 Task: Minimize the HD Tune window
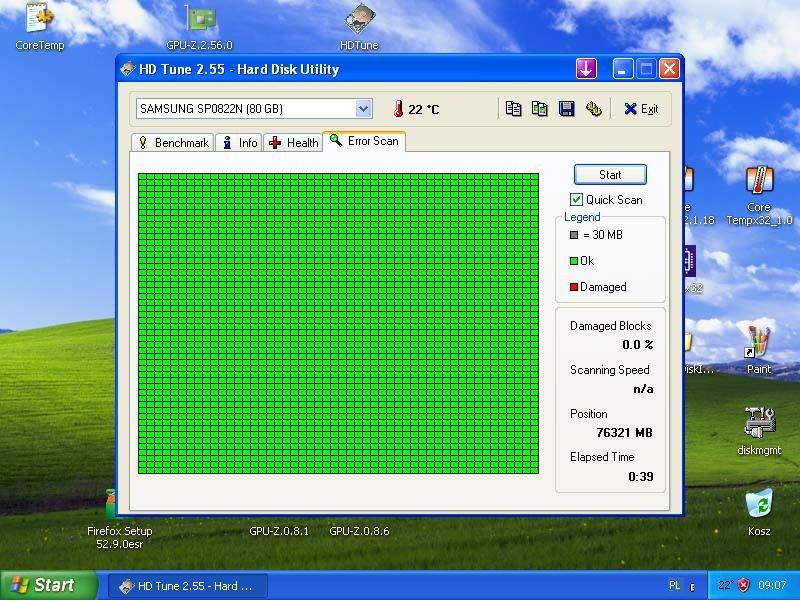pyautogui.click(x=622, y=68)
